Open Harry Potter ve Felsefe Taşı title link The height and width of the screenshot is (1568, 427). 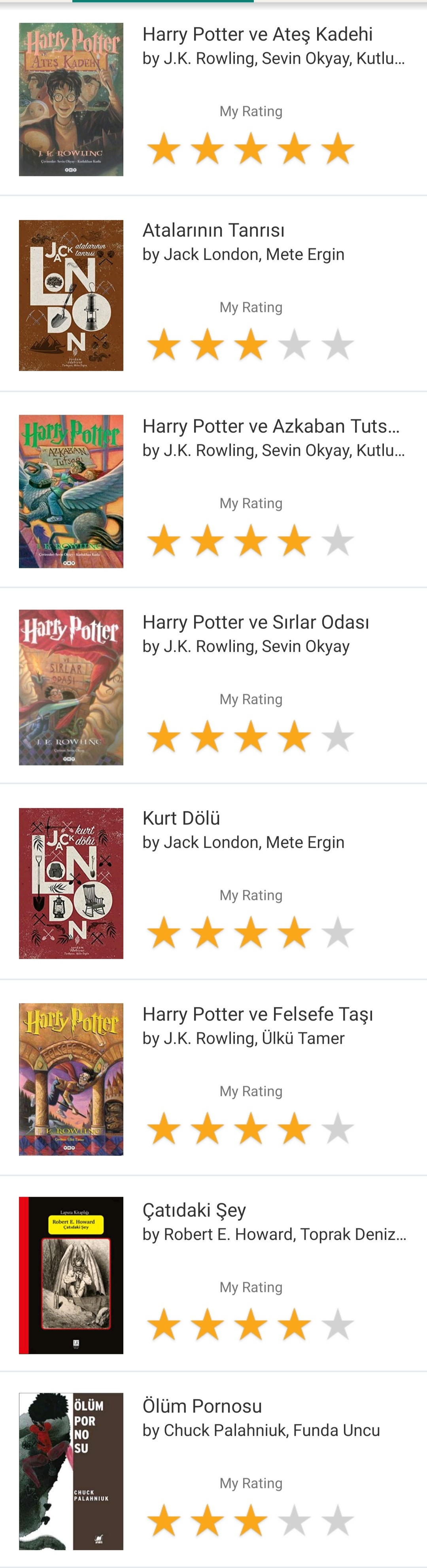(x=257, y=1014)
